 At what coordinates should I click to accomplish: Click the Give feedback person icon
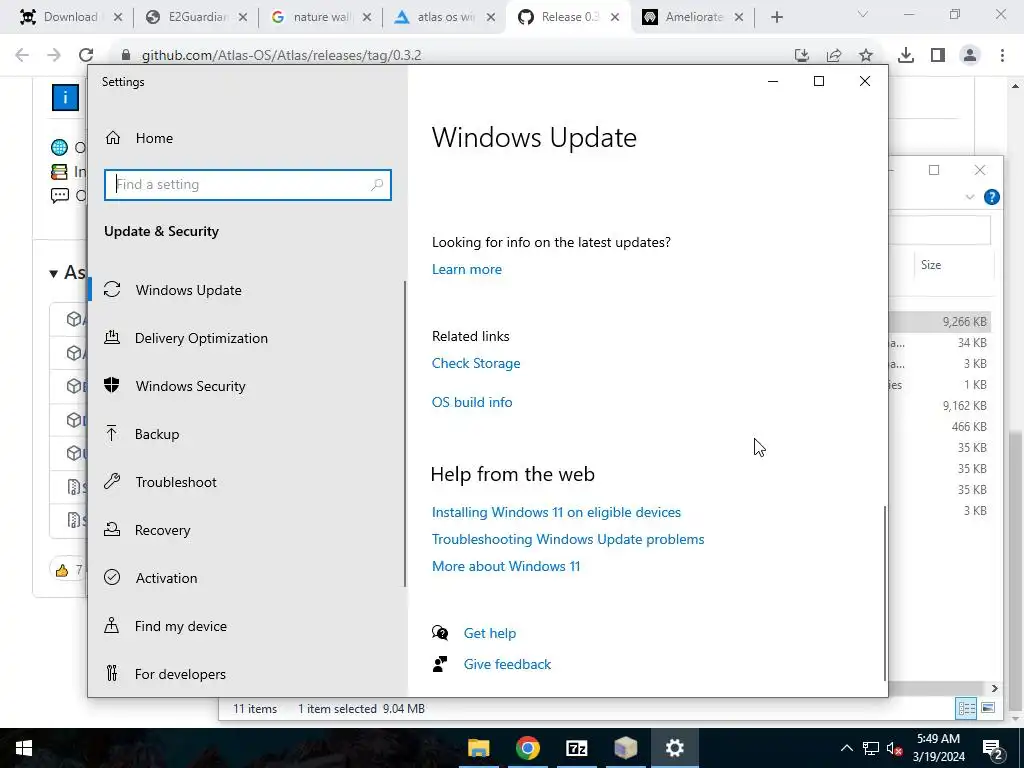(440, 664)
